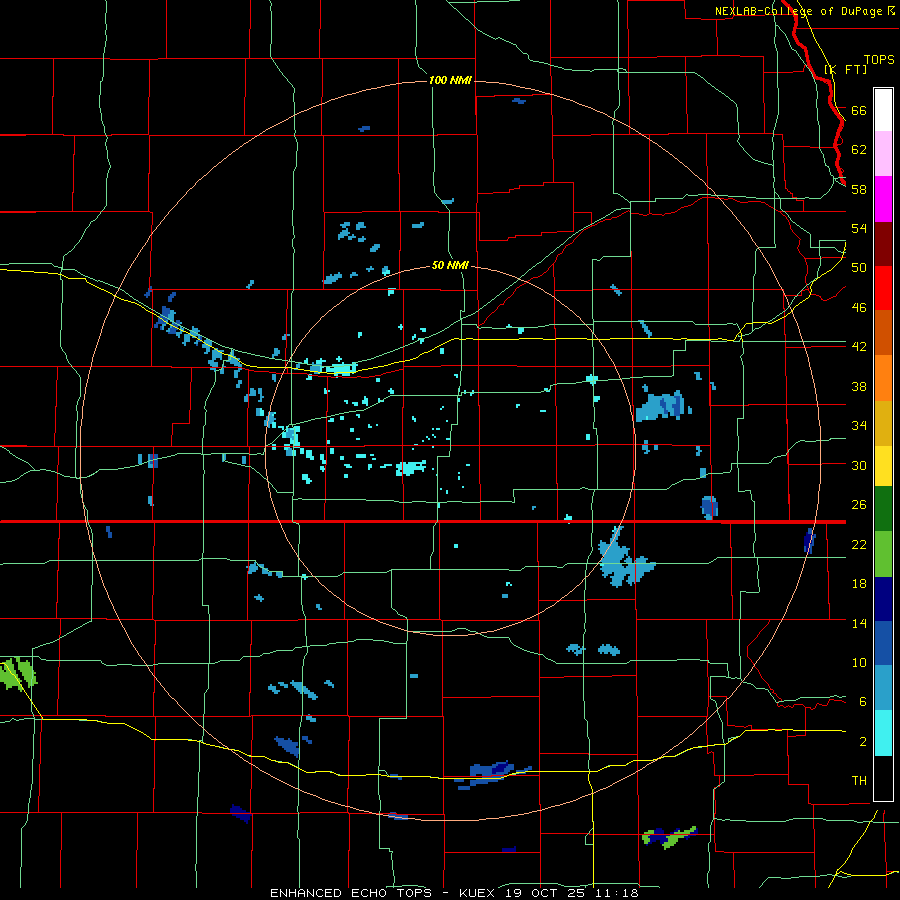This screenshot has height=900, width=900.
Task: Click the '46' scale value
Action: [x=859, y=308]
